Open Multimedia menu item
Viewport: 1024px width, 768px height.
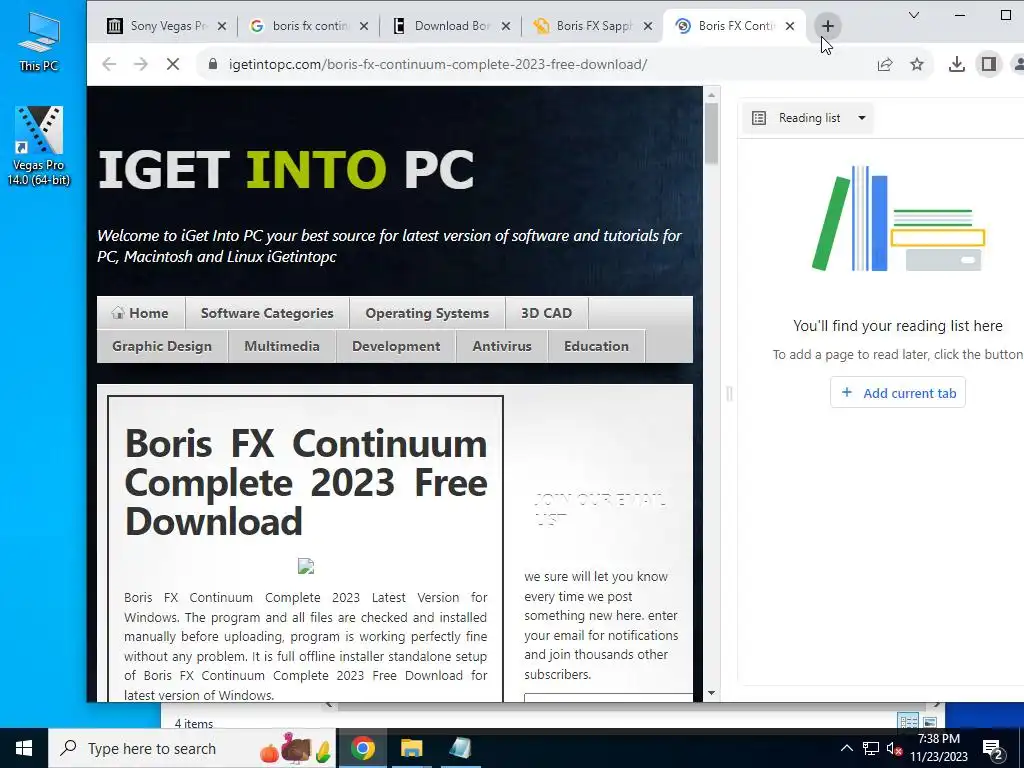point(282,346)
